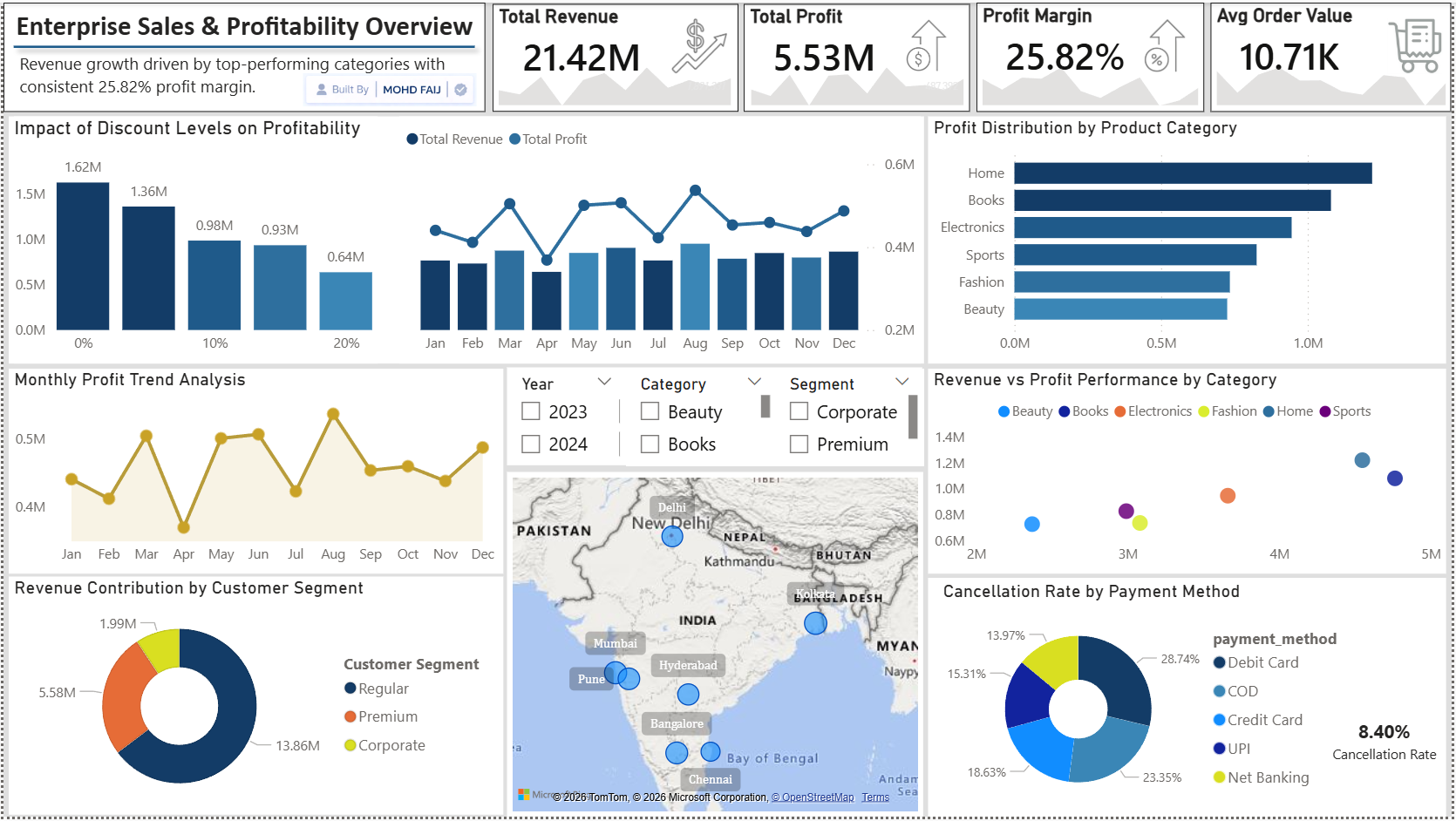Select the Premium segment donut slice
The image size is (1456, 821).
(x=124, y=697)
